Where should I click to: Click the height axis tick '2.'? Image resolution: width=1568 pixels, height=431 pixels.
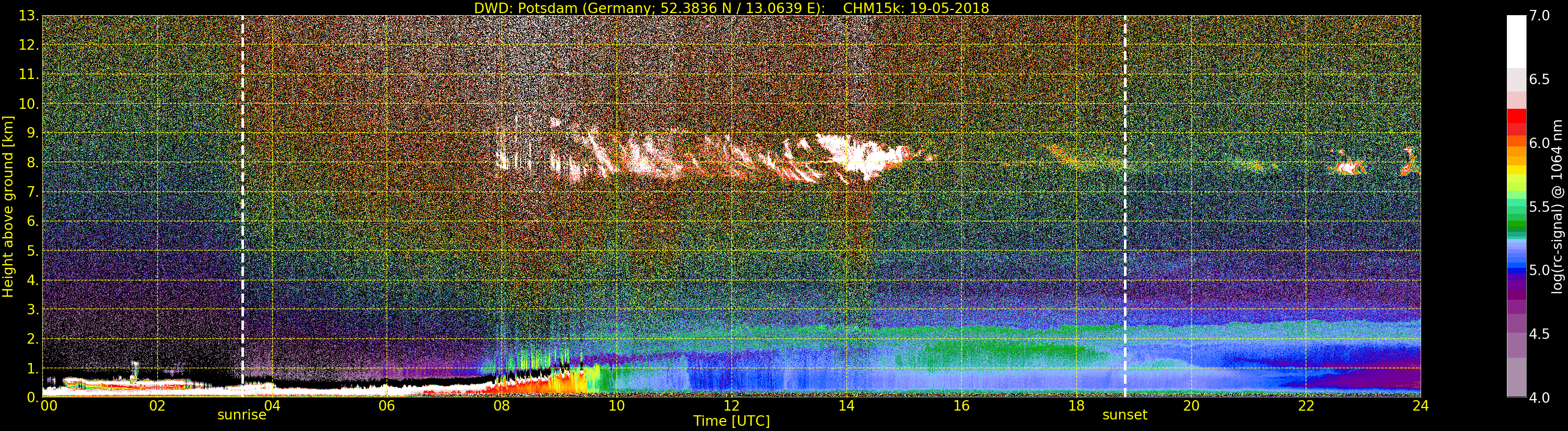[32, 338]
